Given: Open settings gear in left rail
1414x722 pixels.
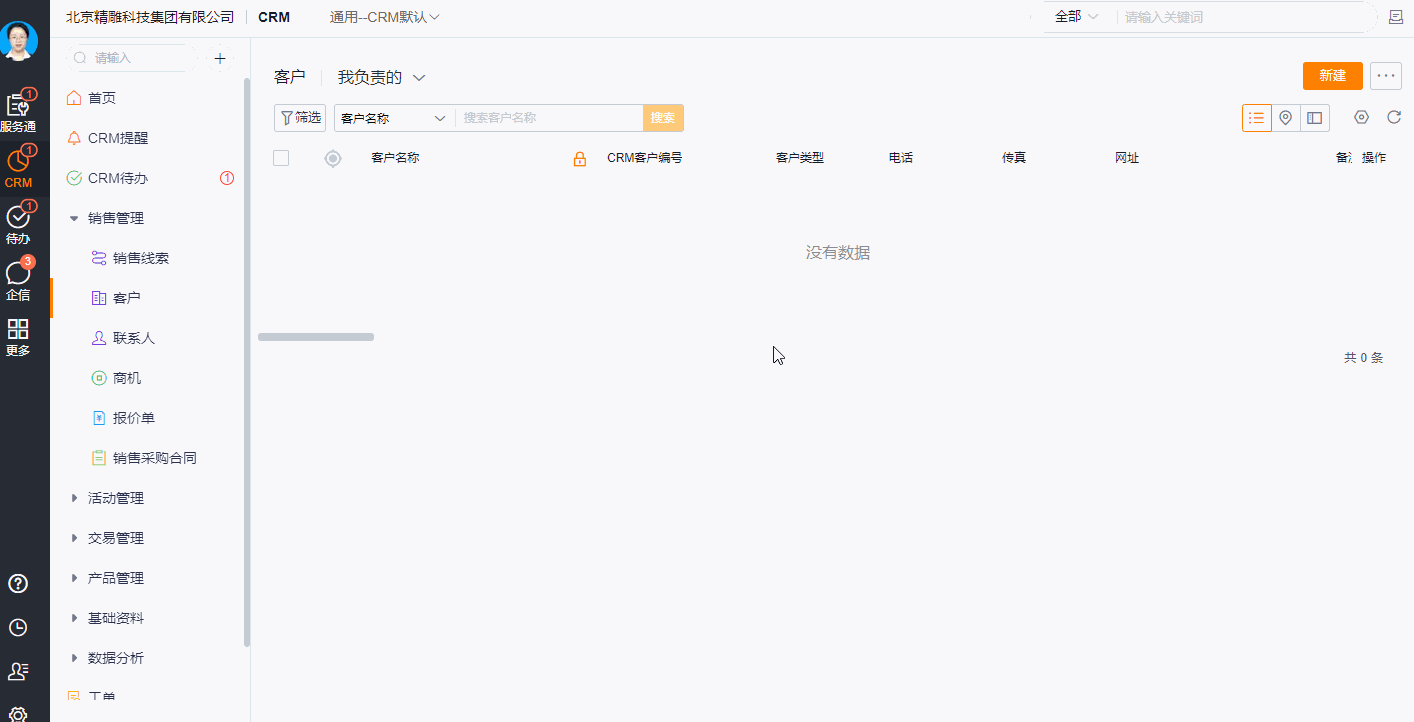Looking at the screenshot, I should tap(18, 714).
